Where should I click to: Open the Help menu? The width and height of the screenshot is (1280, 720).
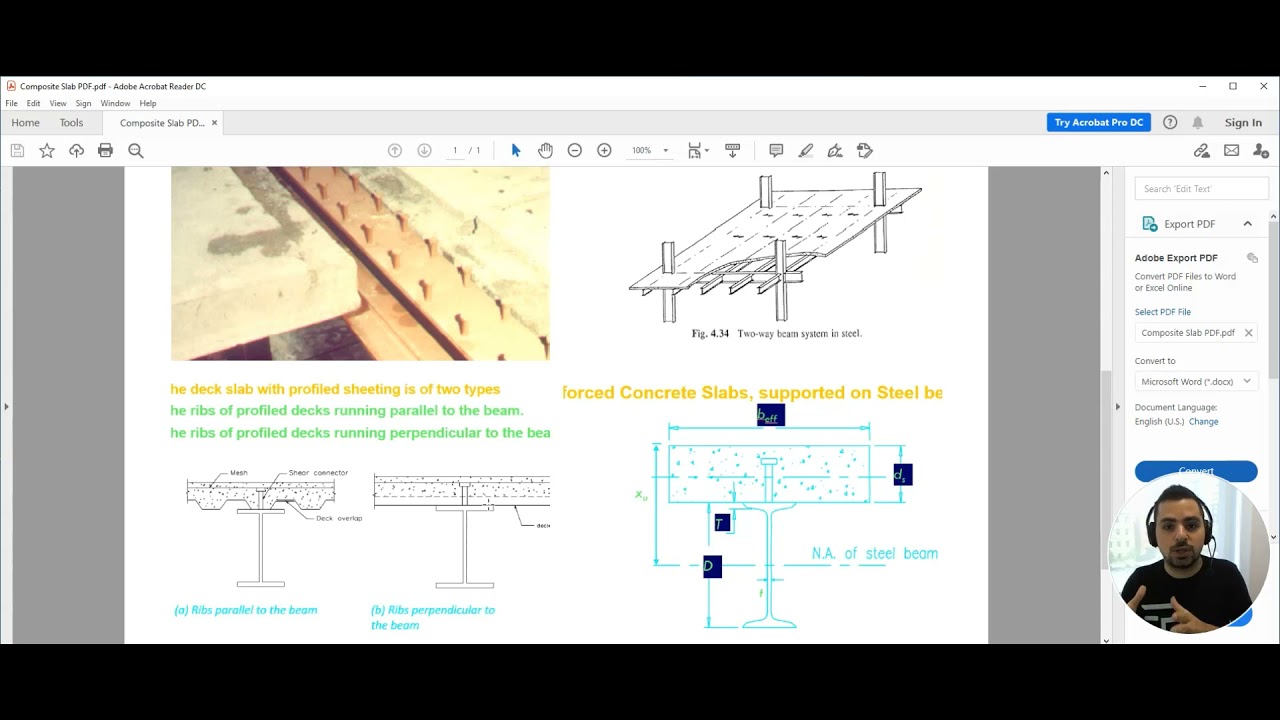click(148, 103)
